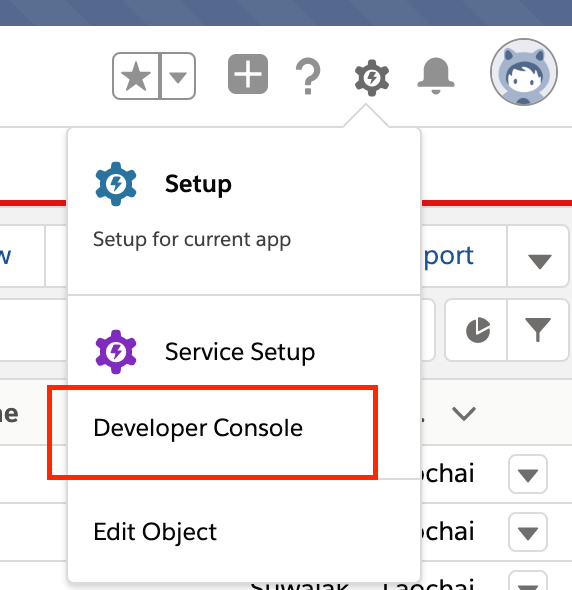Open Developer Console from the menu
Image resolution: width=572 pixels, height=590 pixels.
point(198,428)
